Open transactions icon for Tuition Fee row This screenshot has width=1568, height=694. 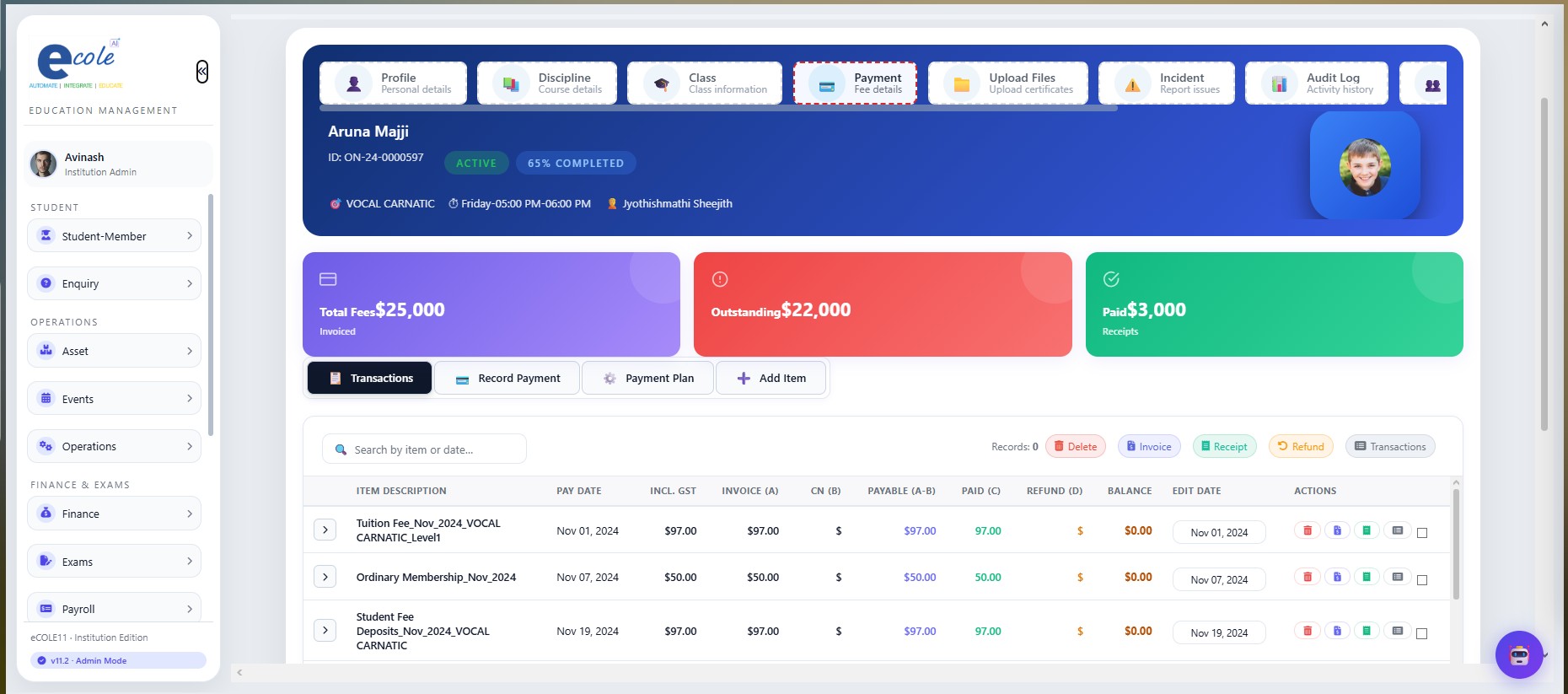click(x=1397, y=530)
